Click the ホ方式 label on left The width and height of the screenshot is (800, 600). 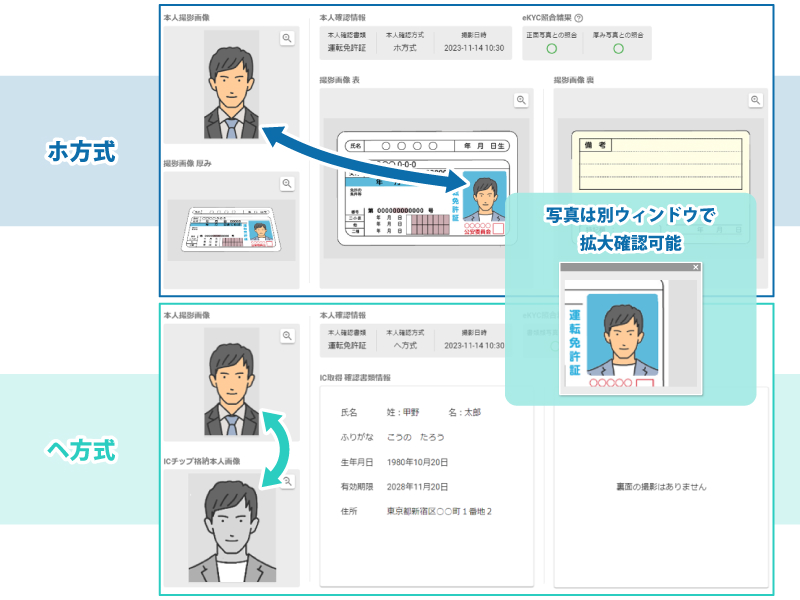coord(82,152)
